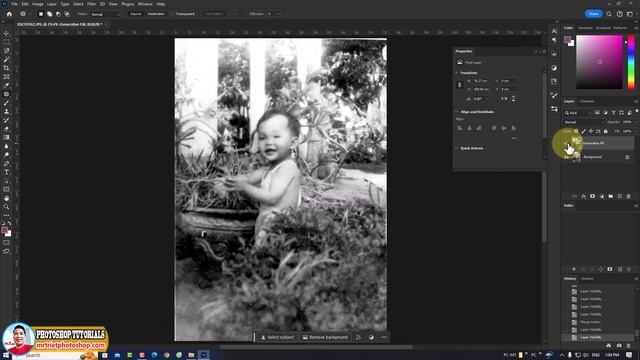Open the Adjustments panel icon in side strip
This screenshot has height=360, width=640.
click(554, 68)
